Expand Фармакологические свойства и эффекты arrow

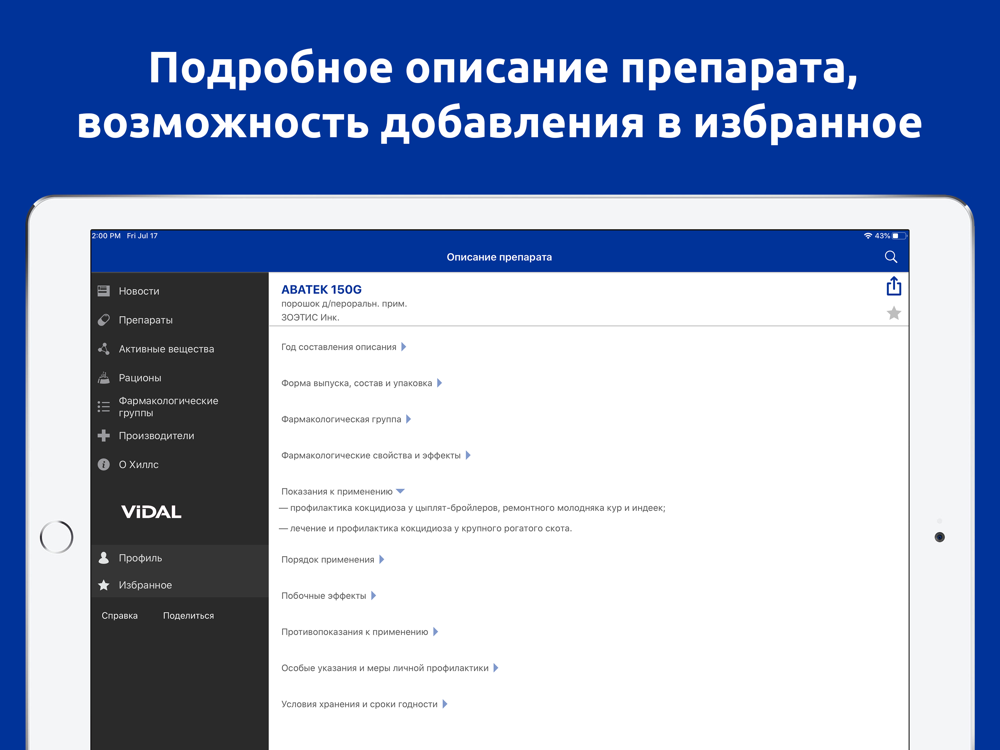click(468, 455)
